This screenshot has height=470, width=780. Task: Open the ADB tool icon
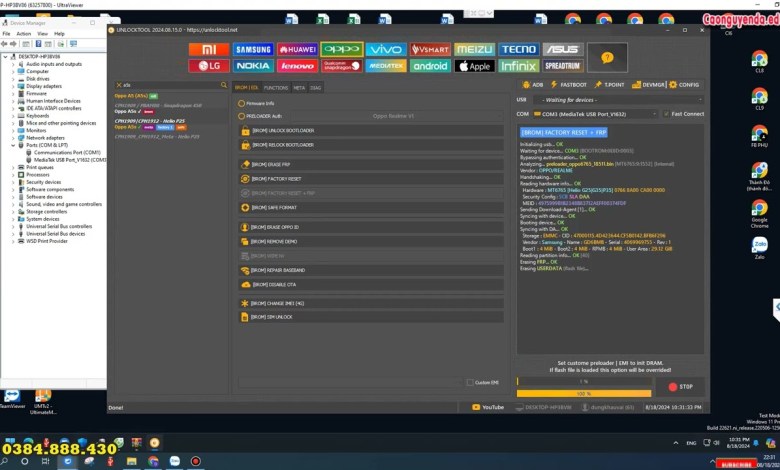click(531, 85)
